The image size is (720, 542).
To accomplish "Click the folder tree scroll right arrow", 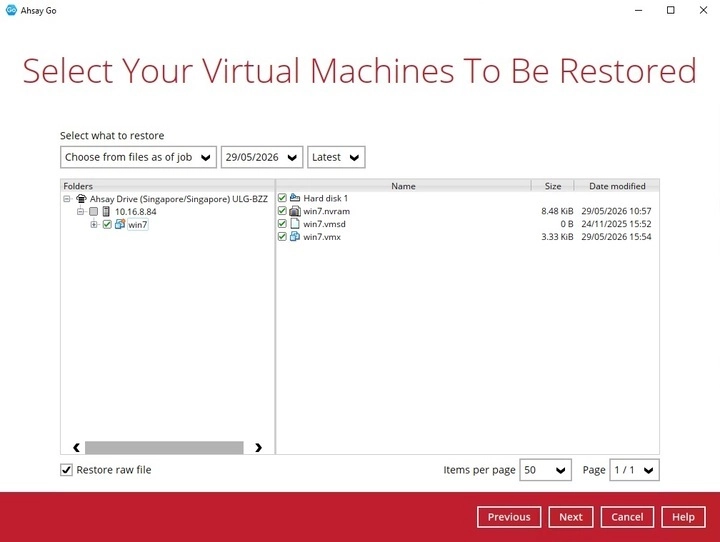I will click(258, 447).
